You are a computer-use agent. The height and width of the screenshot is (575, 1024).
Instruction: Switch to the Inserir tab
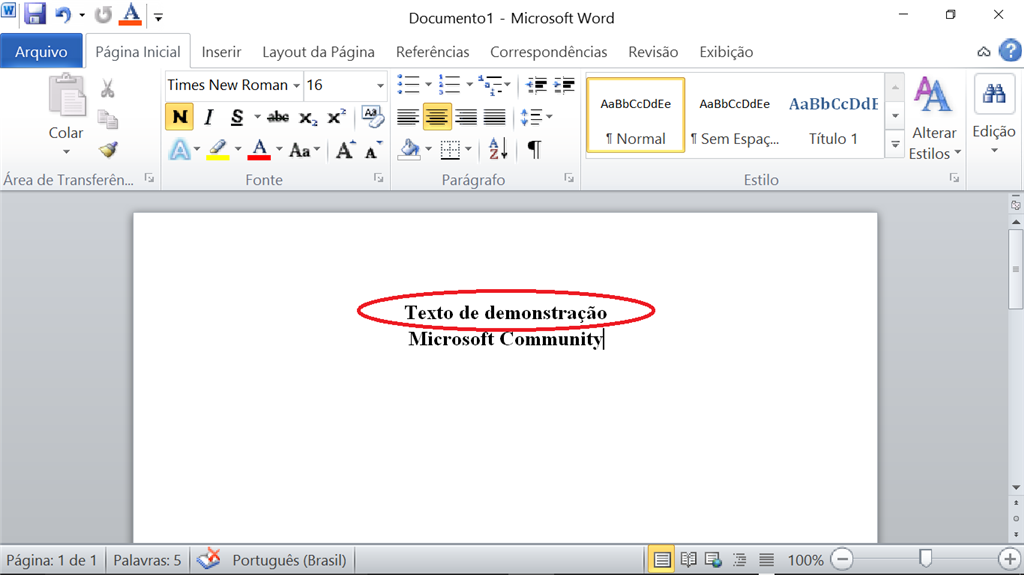pyautogui.click(x=221, y=52)
